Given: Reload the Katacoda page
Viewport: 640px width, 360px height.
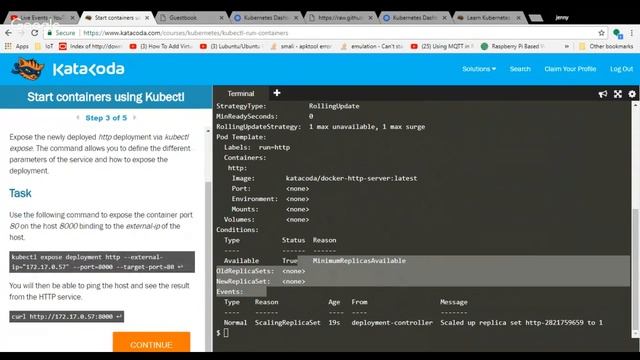Looking at the screenshot, I should point(35,33).
